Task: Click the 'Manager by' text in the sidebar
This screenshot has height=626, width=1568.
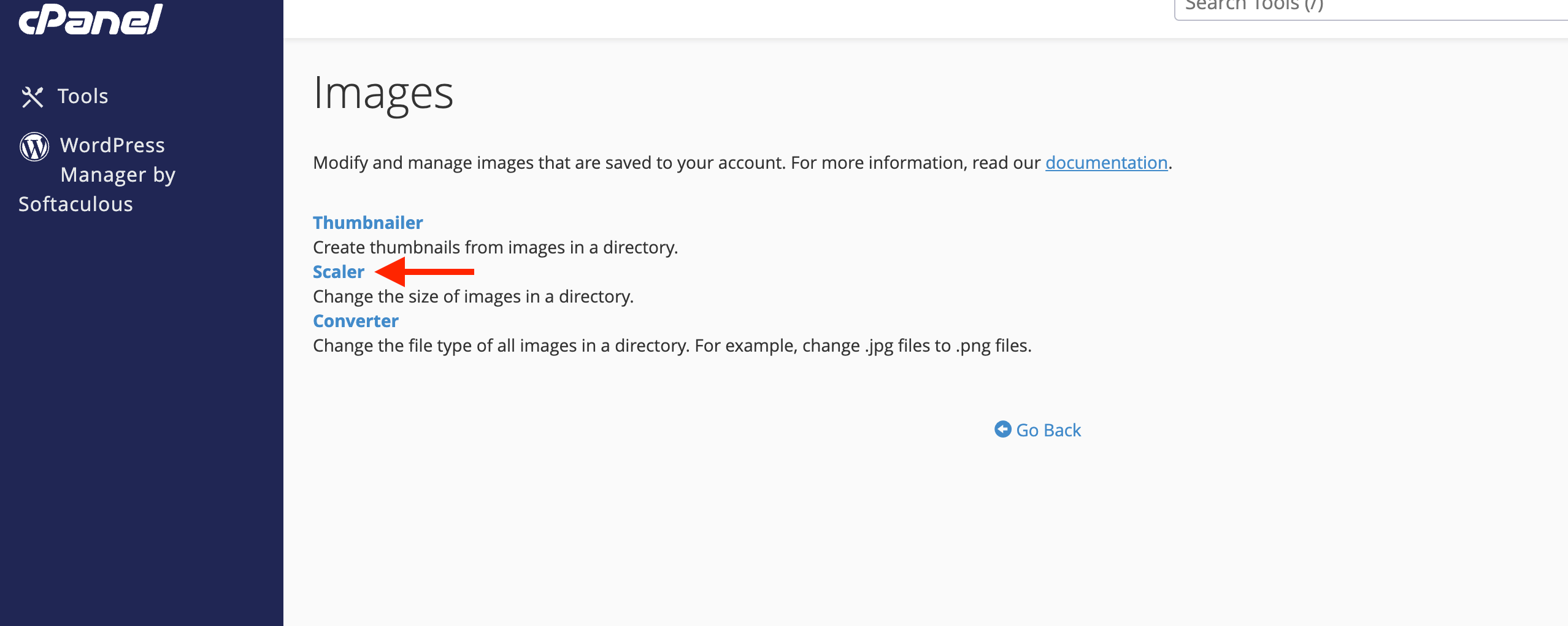Action: point(118,176)
